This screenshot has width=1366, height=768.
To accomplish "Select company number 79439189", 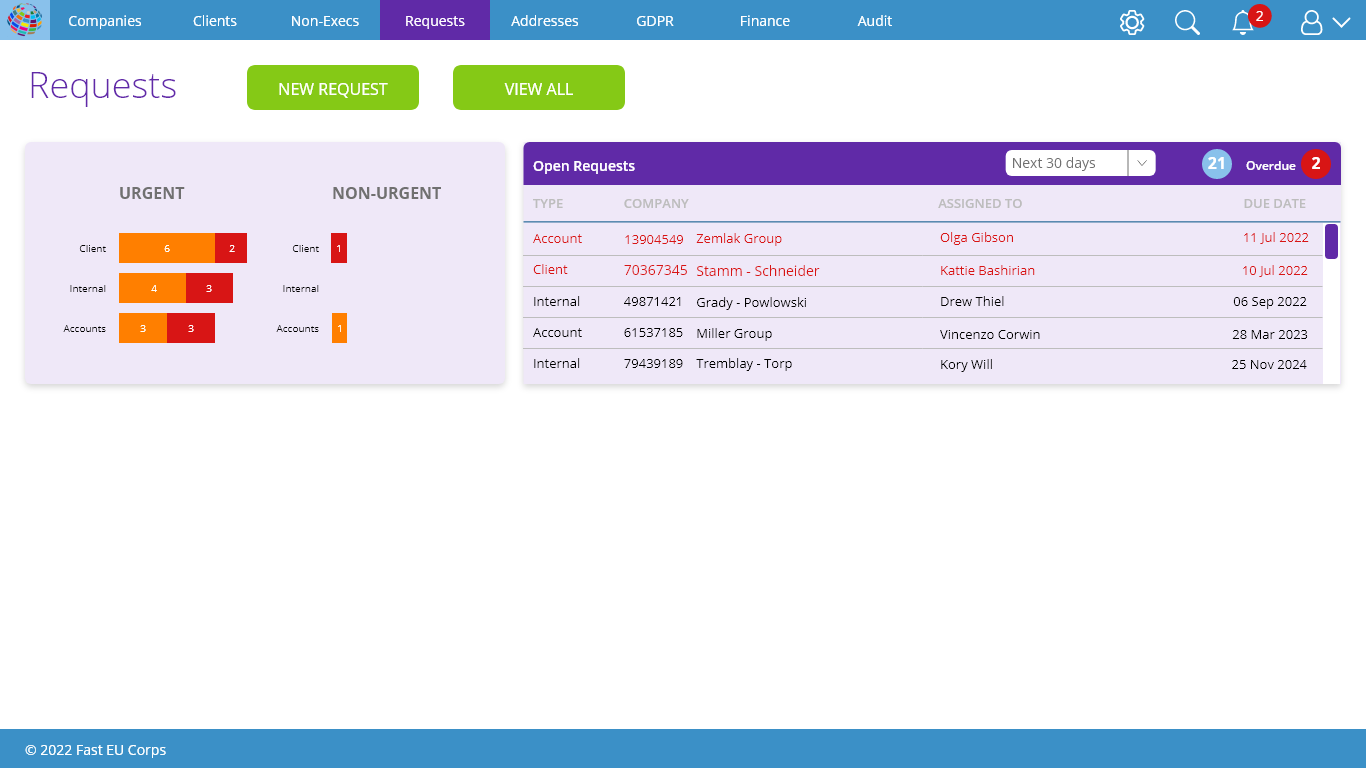I will pos(653,364).
